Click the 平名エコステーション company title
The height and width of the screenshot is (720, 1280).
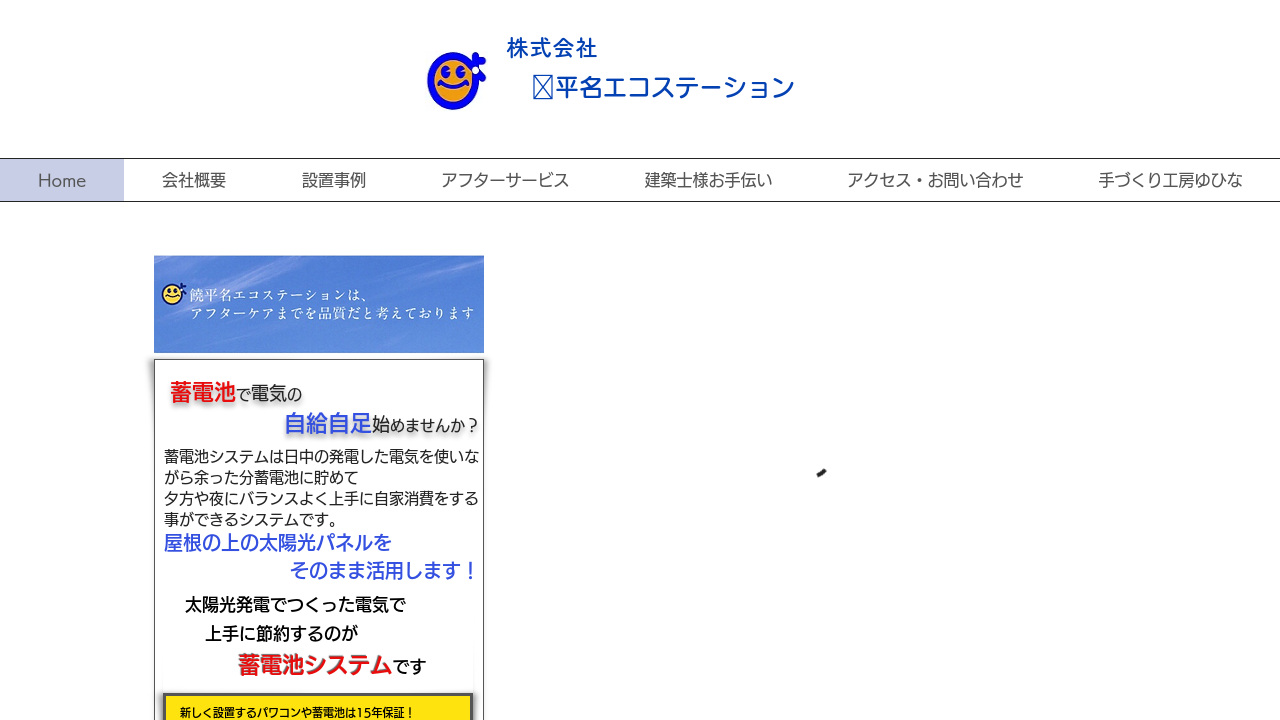664,88
